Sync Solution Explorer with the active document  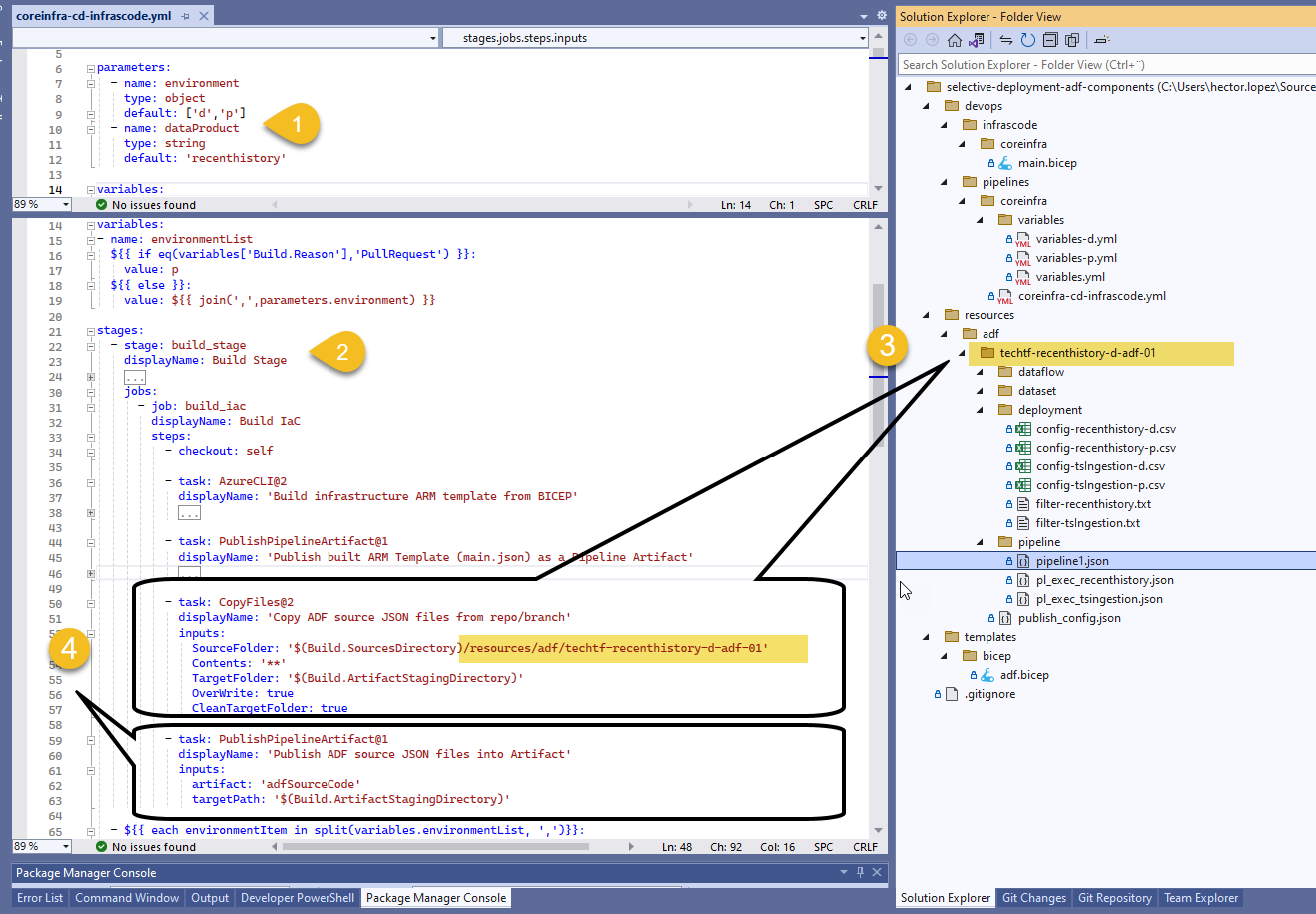coord(1007,40)
